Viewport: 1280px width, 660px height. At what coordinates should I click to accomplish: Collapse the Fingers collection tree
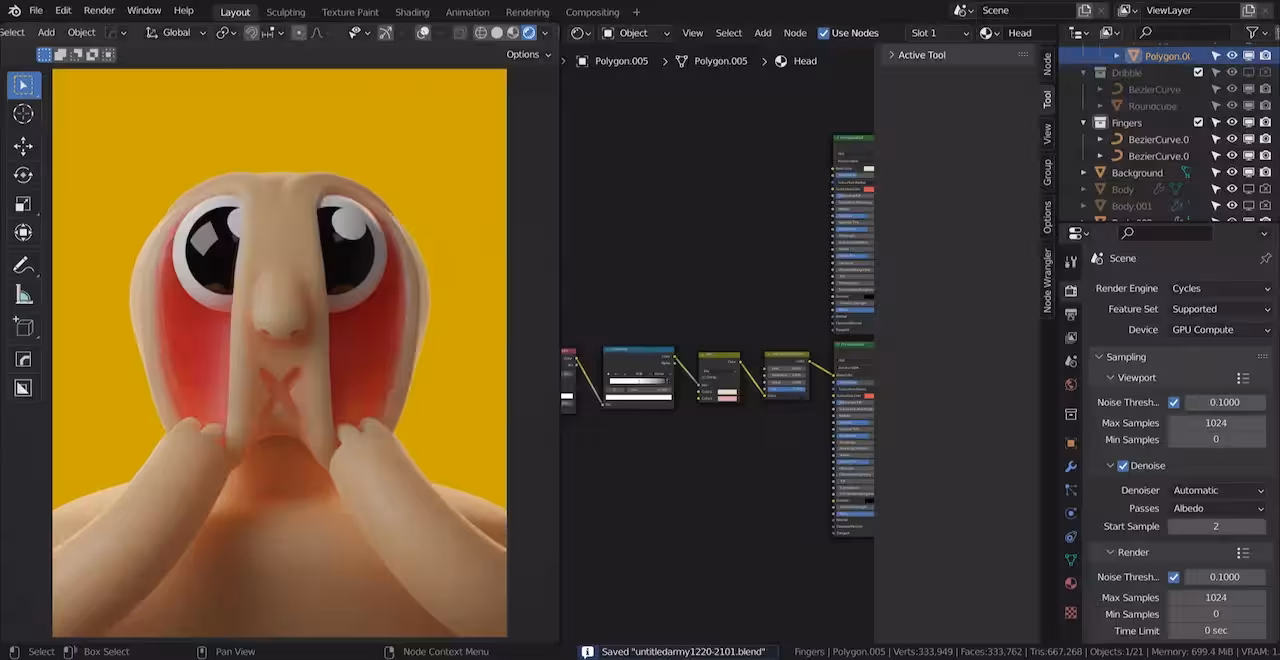click(x=1083, y=123)
